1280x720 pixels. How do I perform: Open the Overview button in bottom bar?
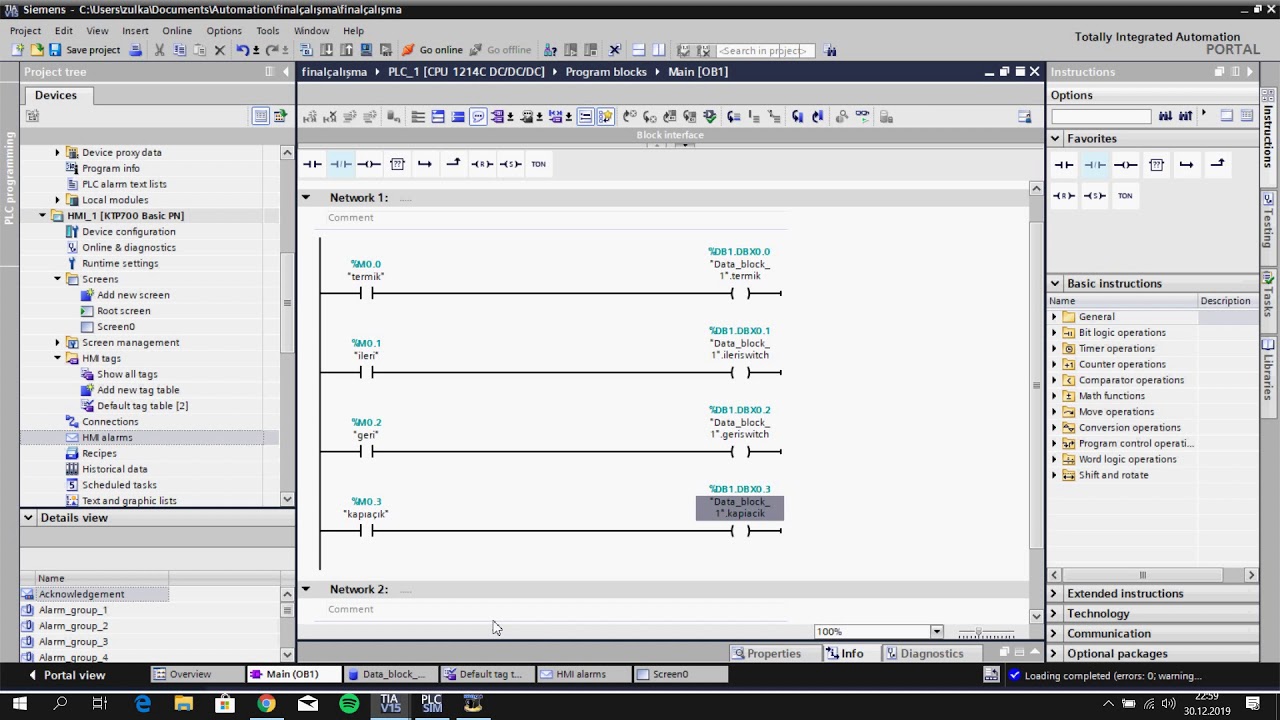(197, 675)
